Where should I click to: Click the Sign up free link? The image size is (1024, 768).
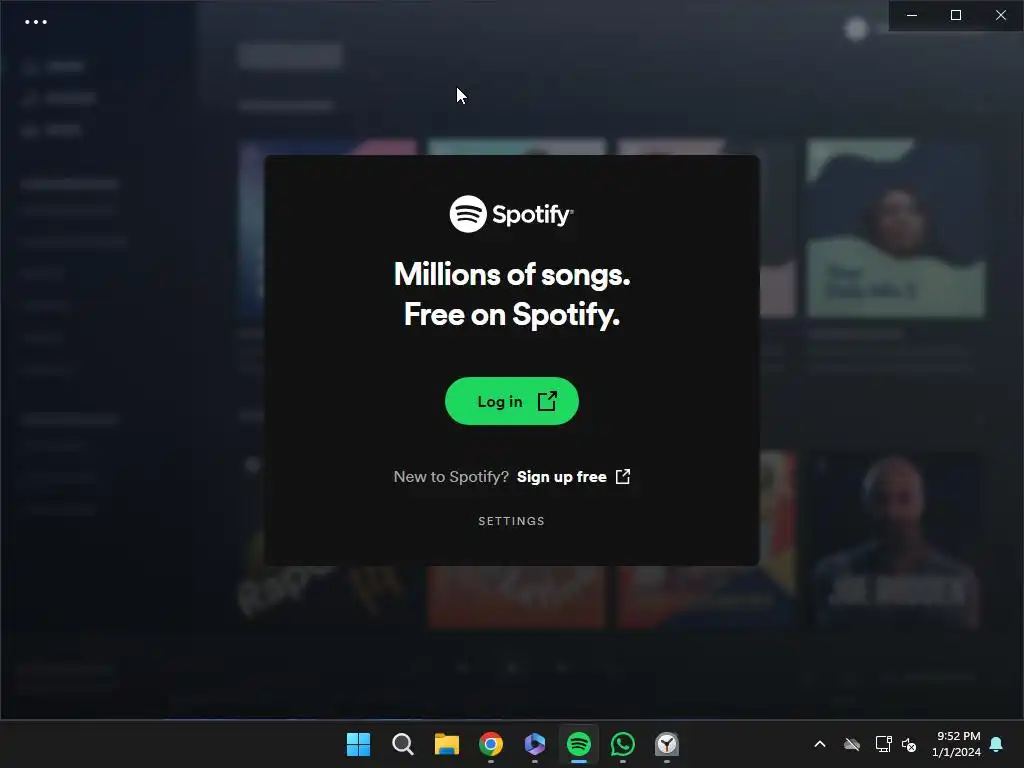coord(562,477)
